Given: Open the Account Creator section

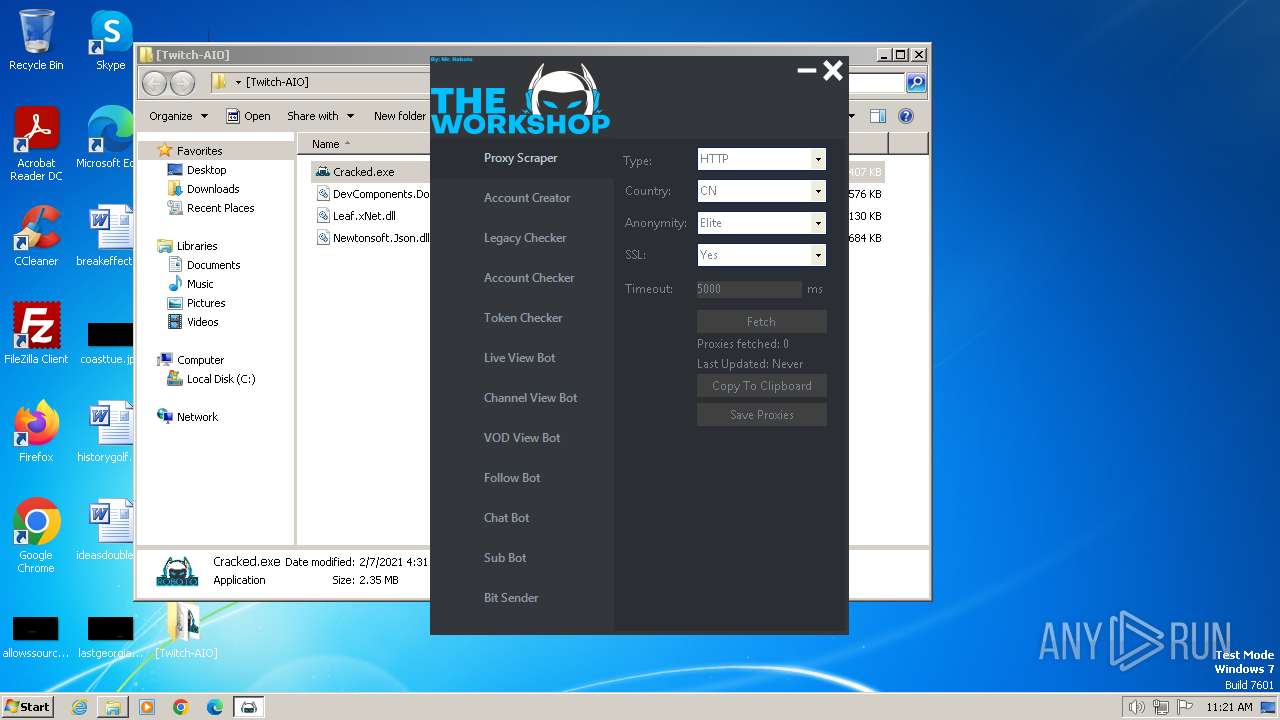Looking at the screenshot, I should click(x=527, y=198).
